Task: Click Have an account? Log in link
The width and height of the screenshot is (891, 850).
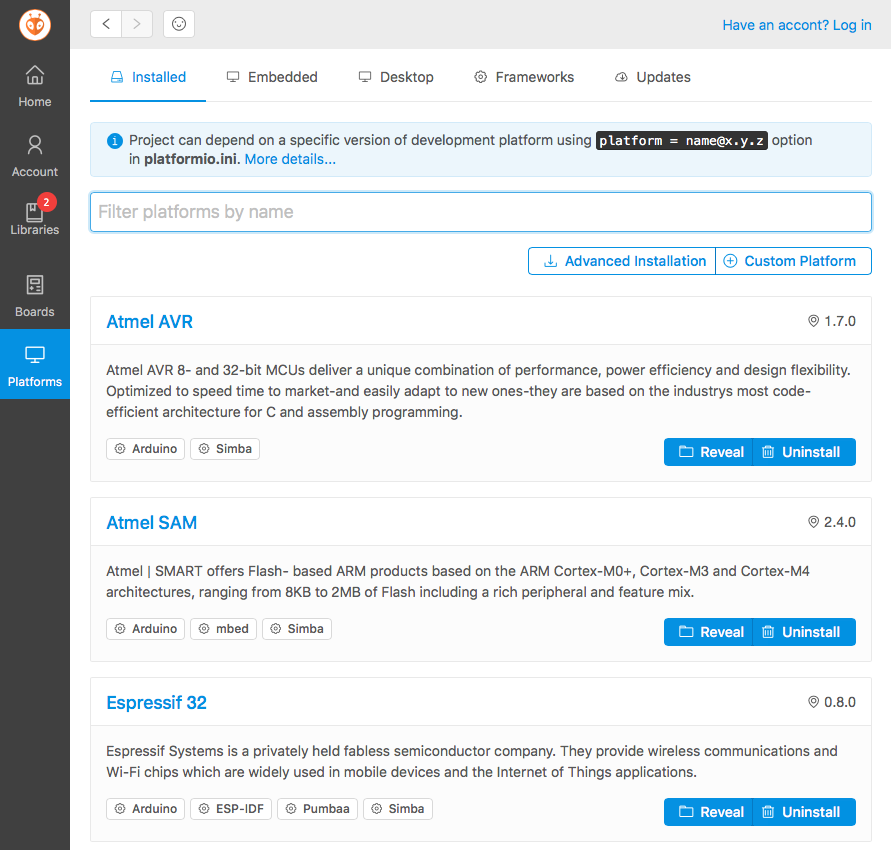Action: coord(797,25)
